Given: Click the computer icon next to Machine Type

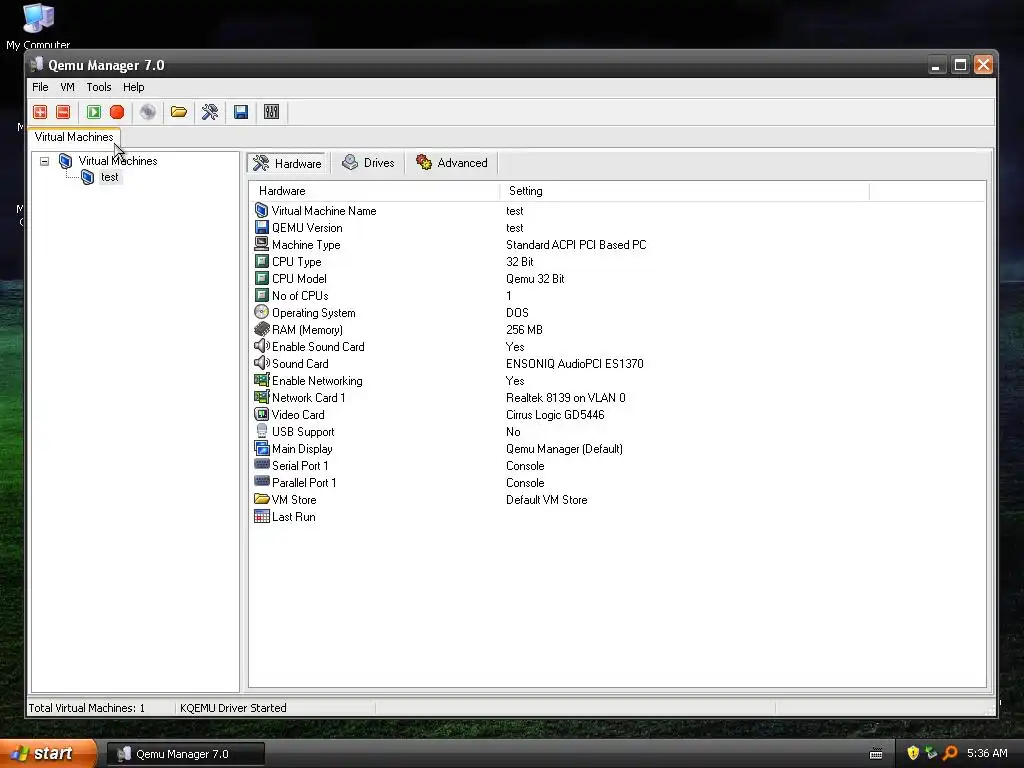Looking at the screenshot, I should point(262,244).
